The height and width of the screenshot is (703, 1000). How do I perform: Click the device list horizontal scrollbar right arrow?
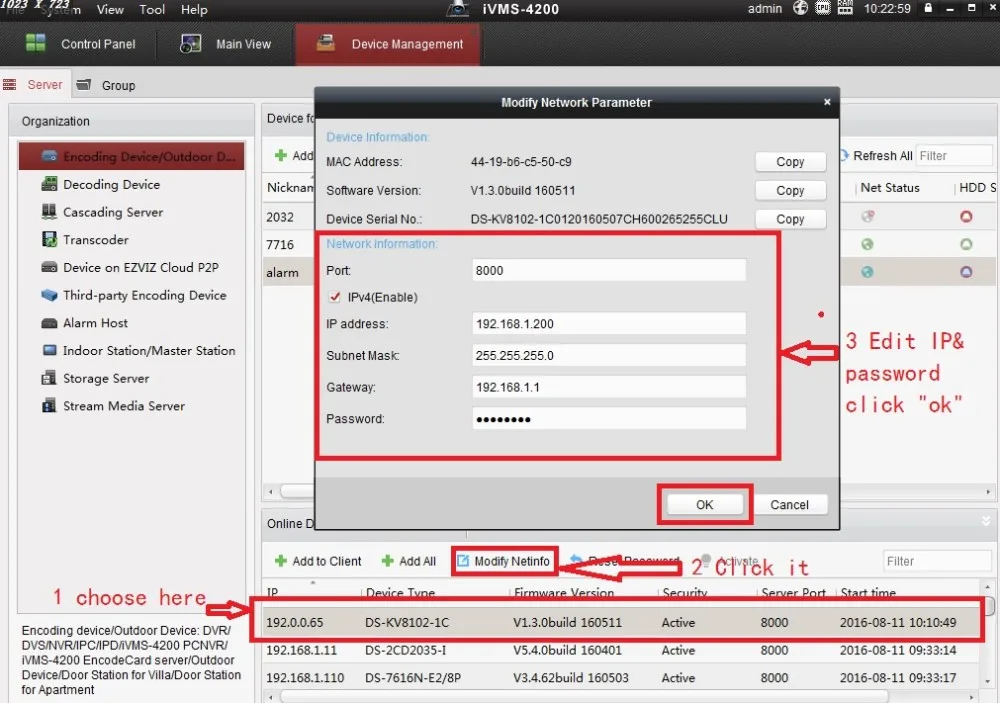click(988, 492)
